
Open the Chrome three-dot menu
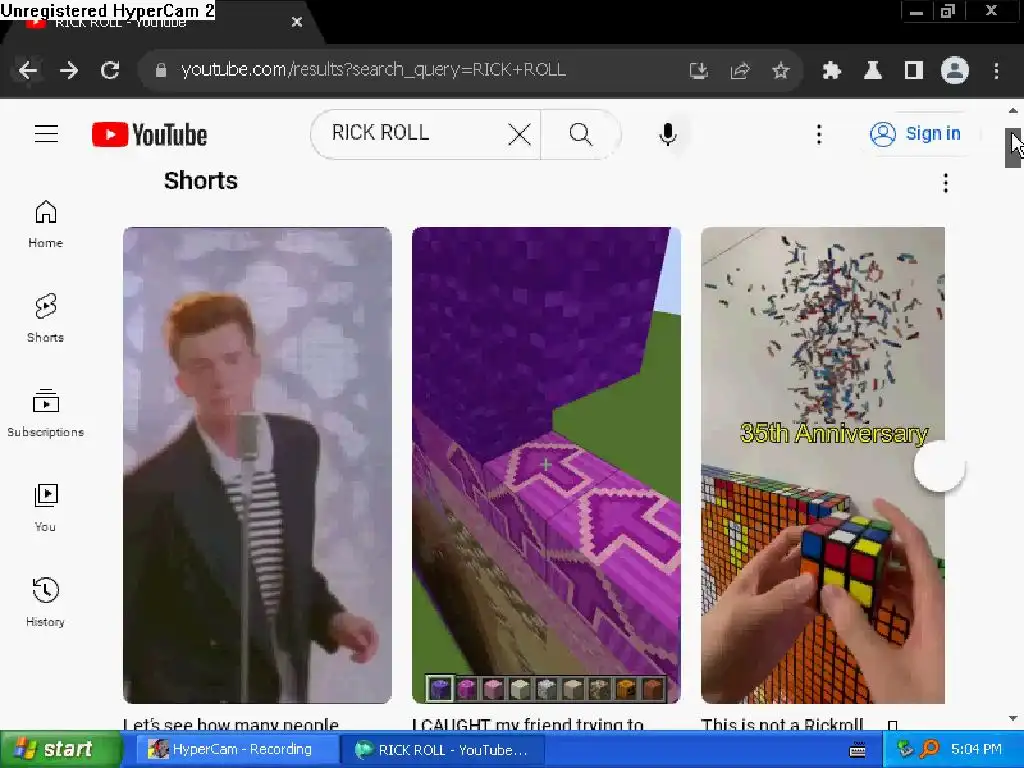point(996,71)
